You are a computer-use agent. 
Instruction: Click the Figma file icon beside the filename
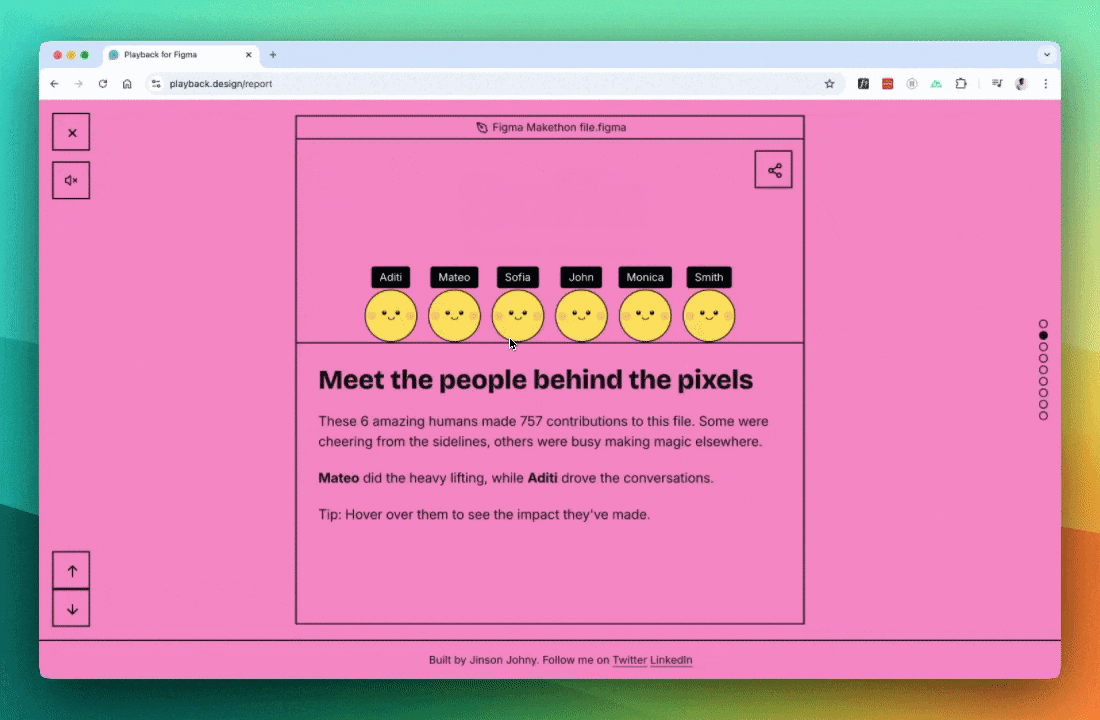tap(481, 127)
